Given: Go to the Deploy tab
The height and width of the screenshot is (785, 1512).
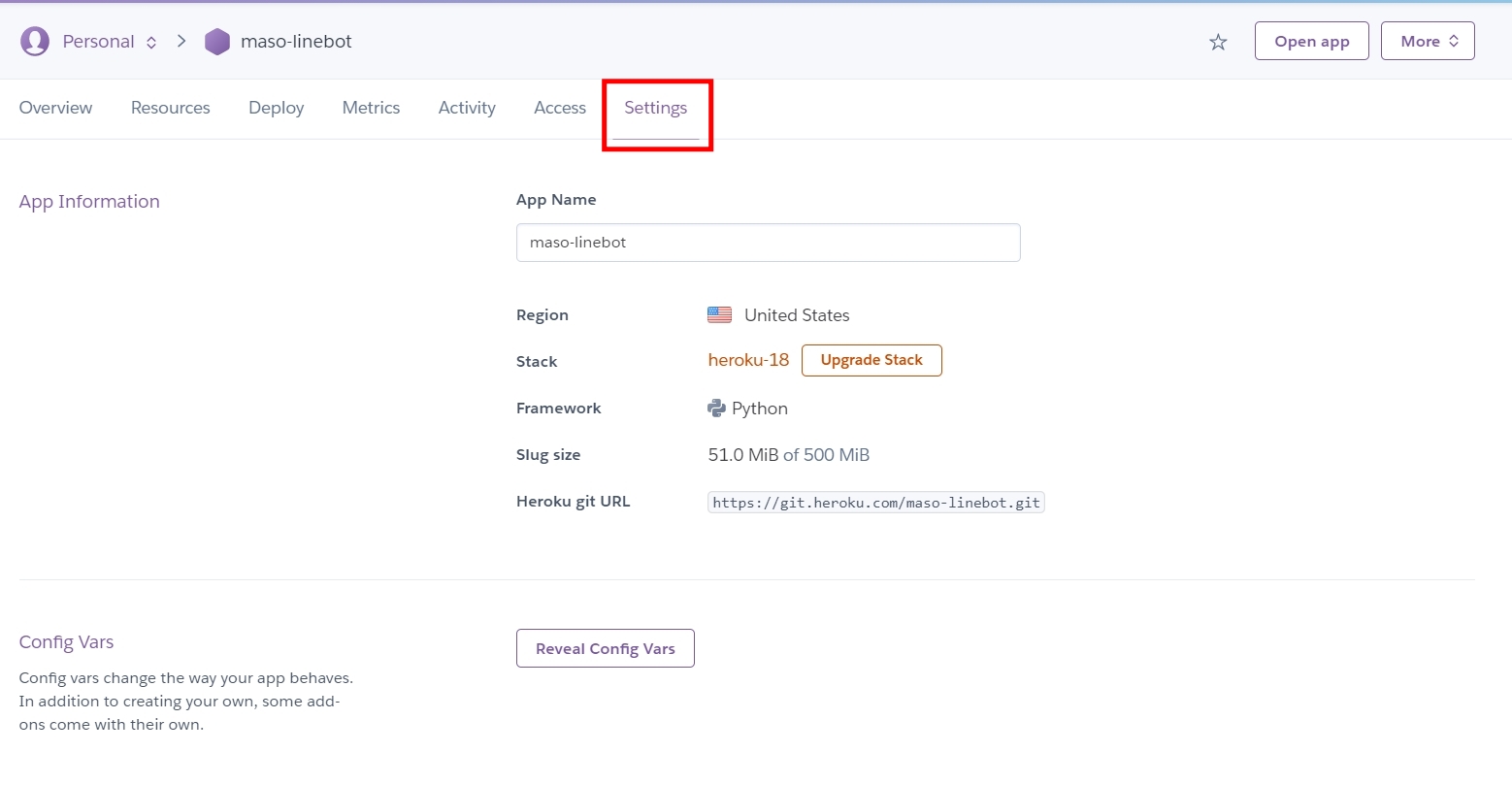Looking at the screenshot, I should point(277,108).
